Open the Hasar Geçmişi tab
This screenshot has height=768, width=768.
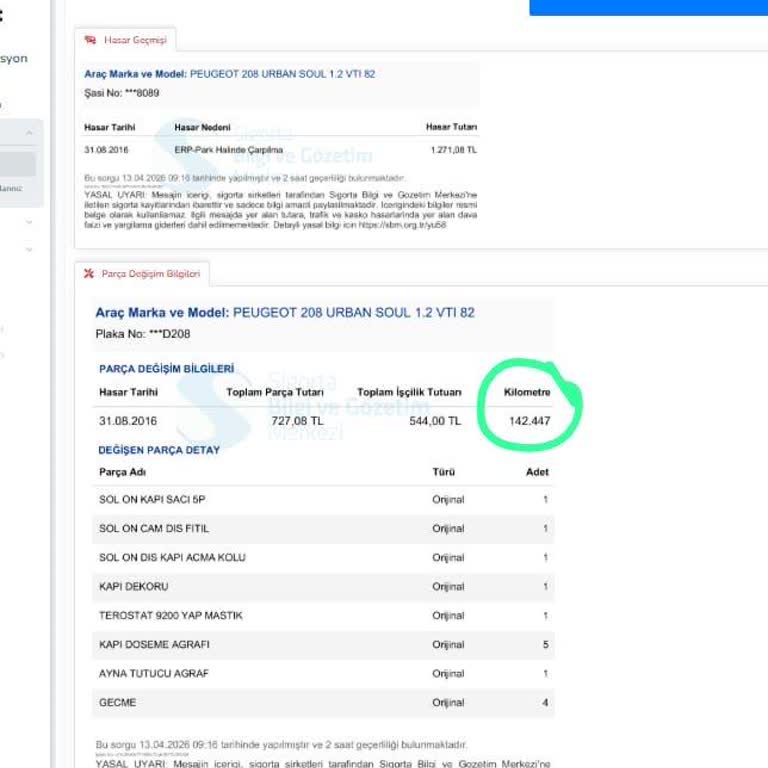tap(126, 40)
